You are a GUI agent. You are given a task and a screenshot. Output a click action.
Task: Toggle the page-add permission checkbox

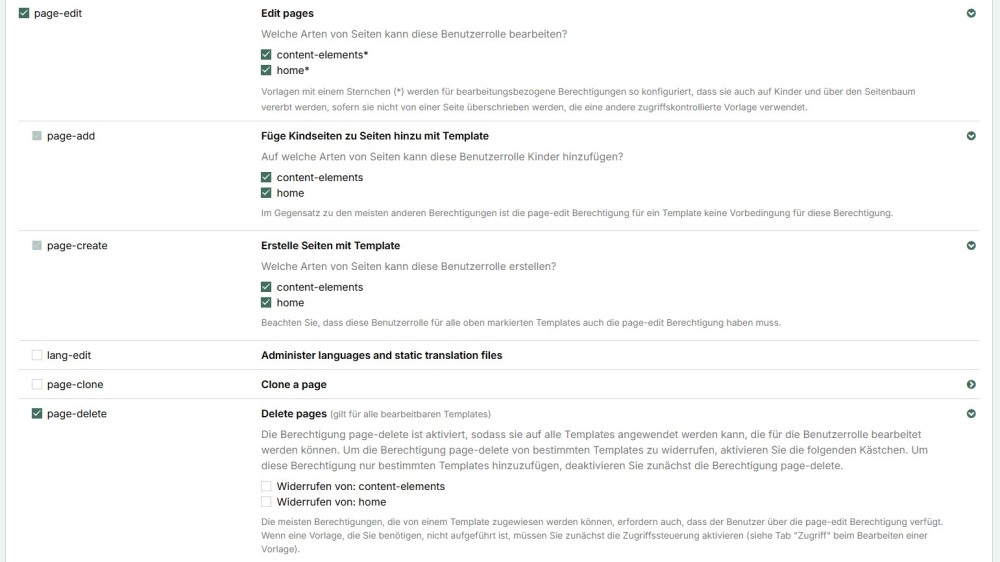pos(37,136)
